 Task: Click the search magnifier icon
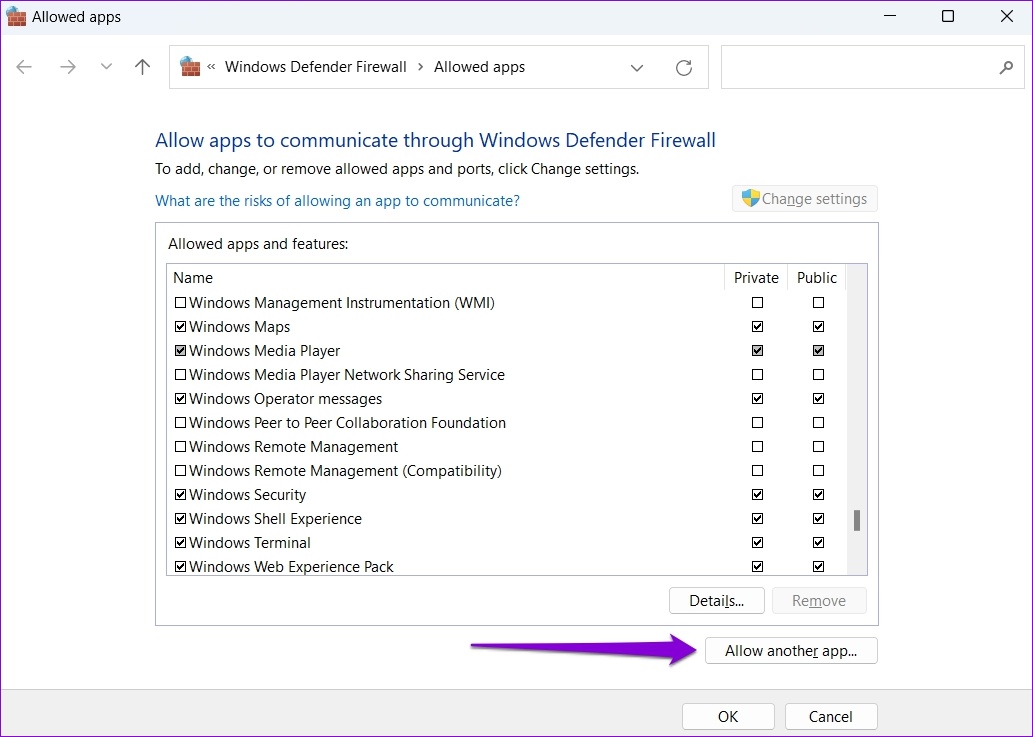(1006, 67)
